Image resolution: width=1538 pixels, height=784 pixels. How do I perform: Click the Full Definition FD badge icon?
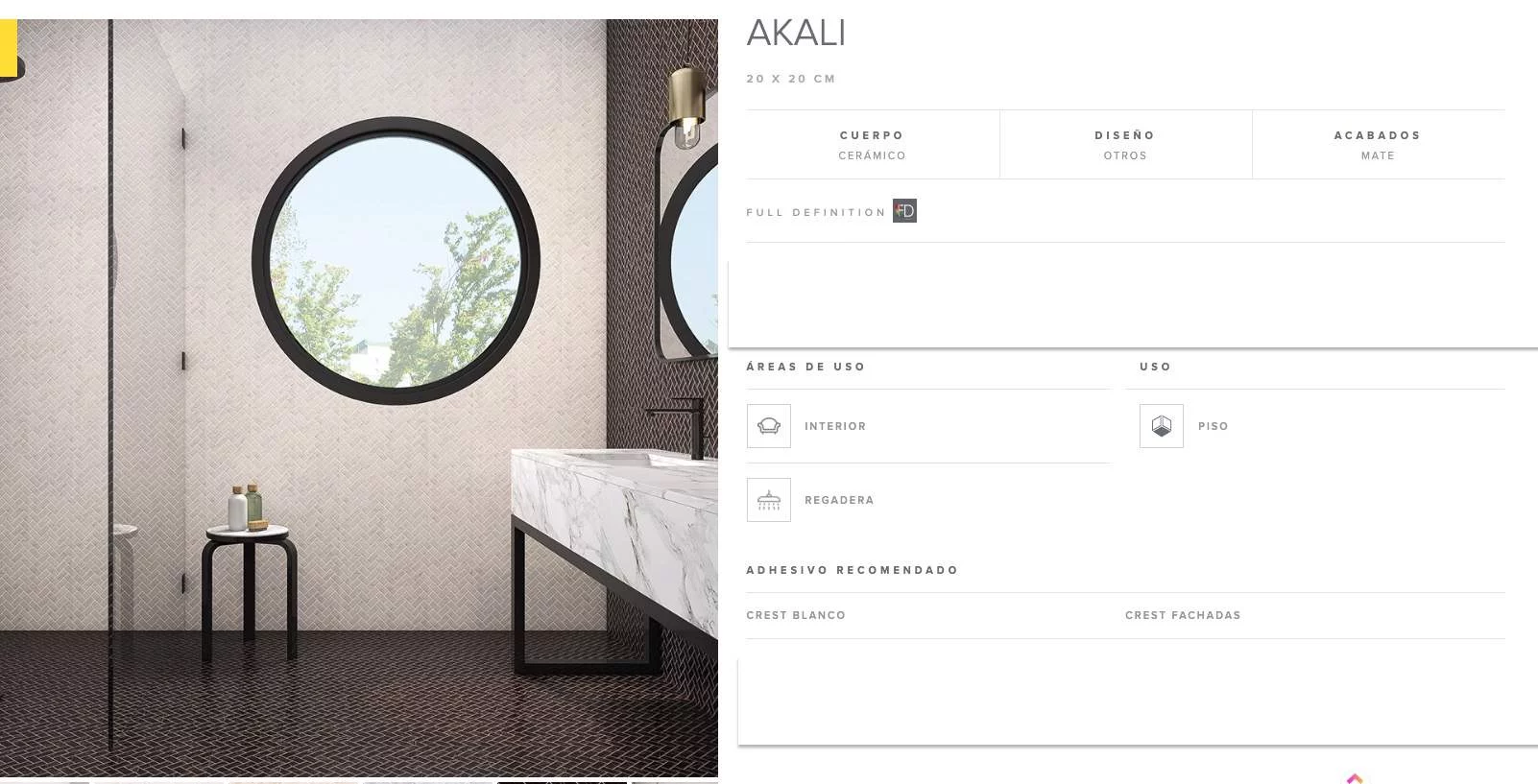904,211
